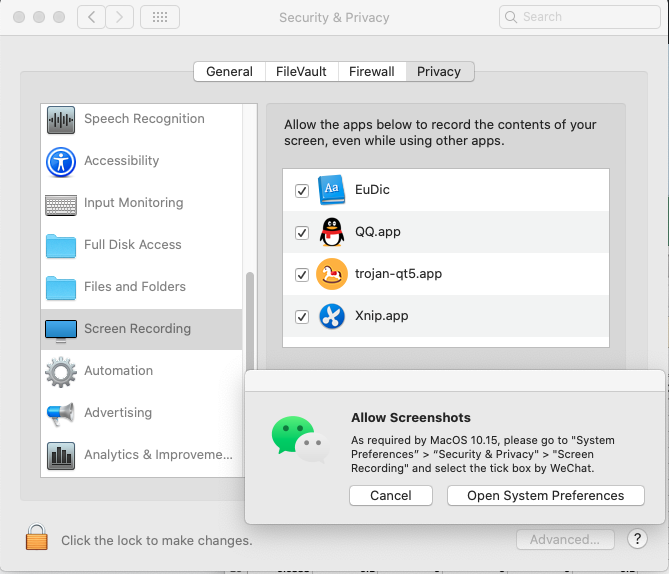Click the Input Monitoring keyboard icon
This screenshot has height=574, width=669.
[61, 204]
